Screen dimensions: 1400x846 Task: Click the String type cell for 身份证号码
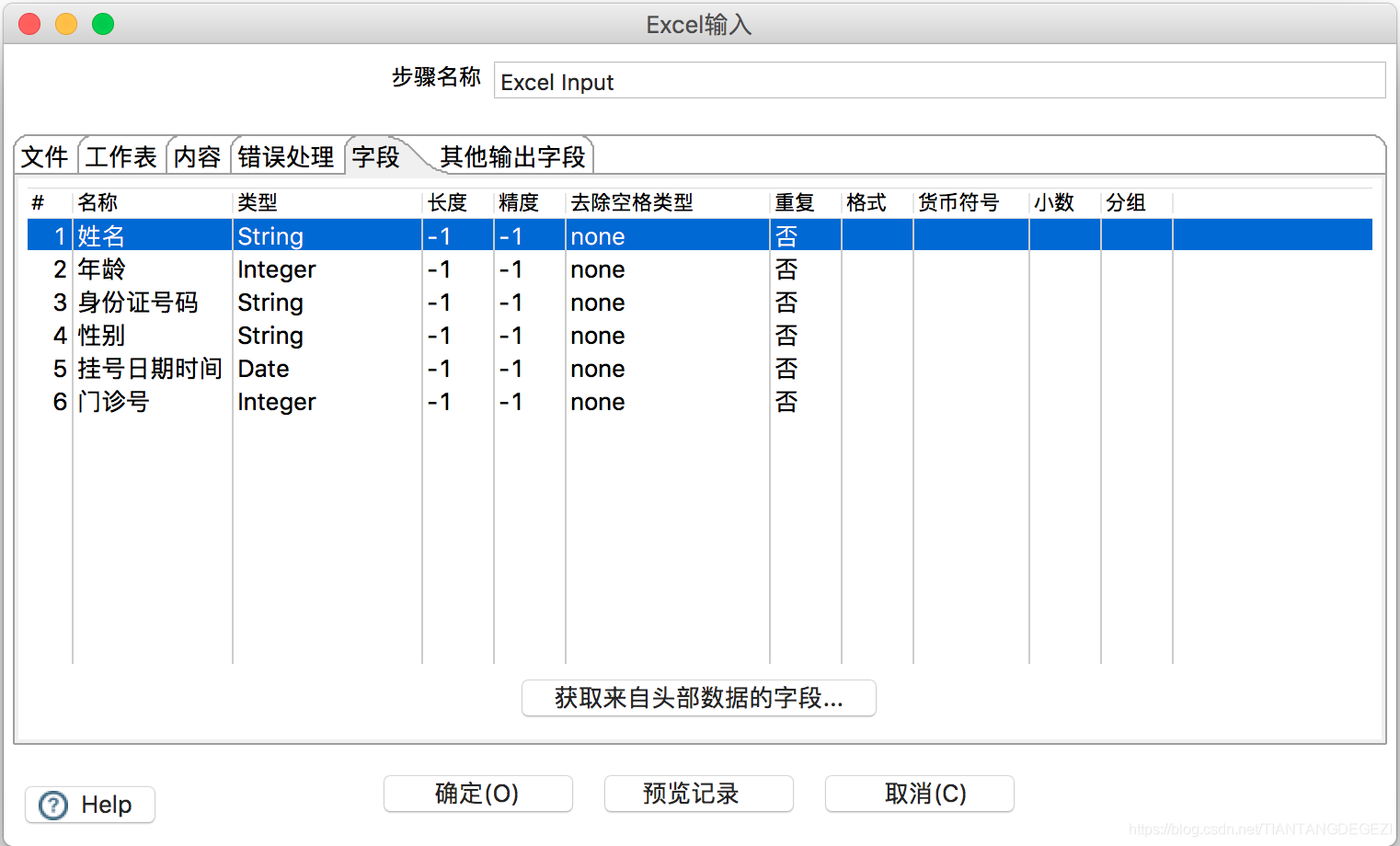click(327, 303)
